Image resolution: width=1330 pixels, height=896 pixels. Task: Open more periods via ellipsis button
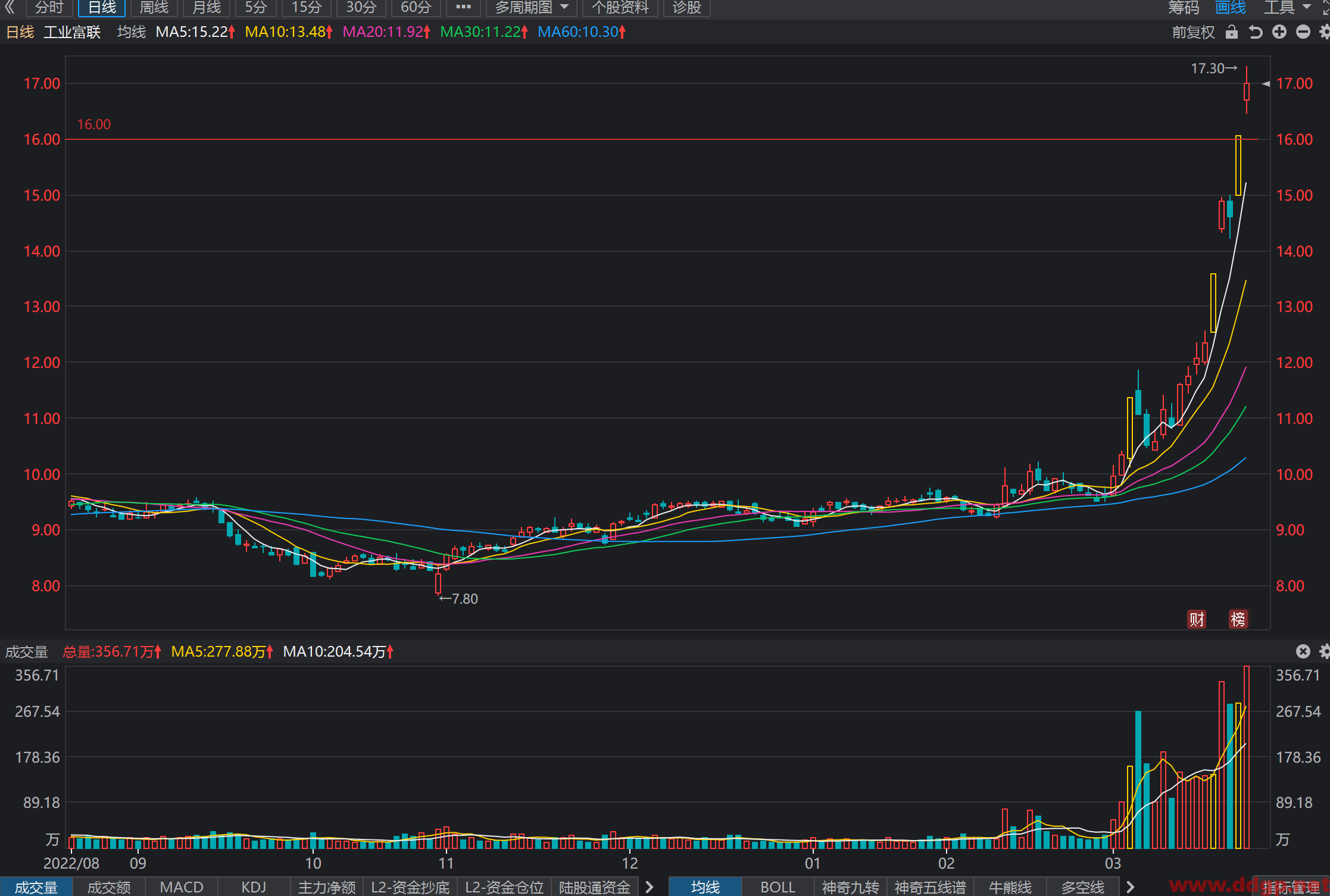tap(463, 8)
